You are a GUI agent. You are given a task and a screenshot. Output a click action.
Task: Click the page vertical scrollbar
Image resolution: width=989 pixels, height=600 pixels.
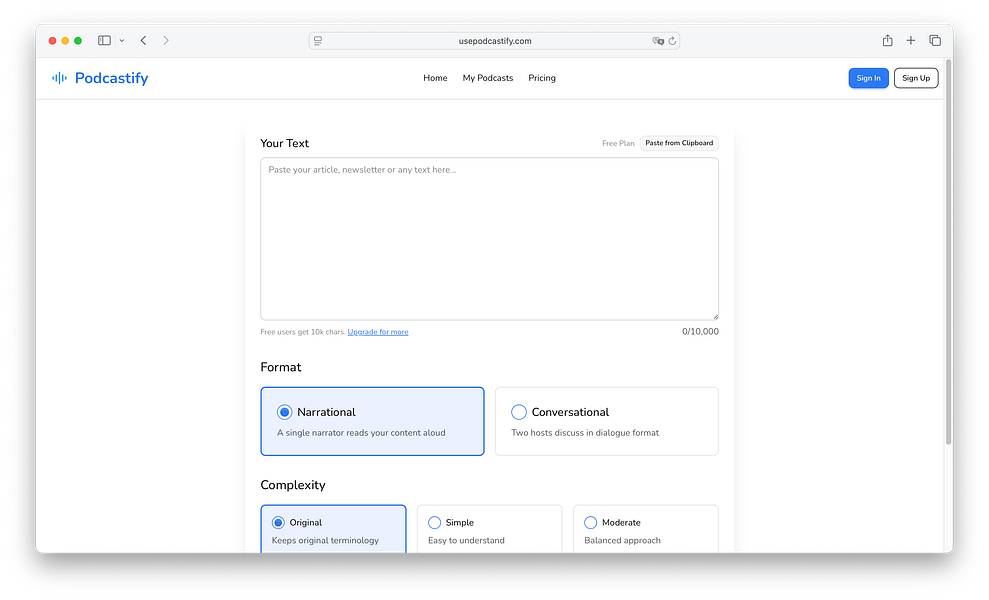(x=948, y=252)
